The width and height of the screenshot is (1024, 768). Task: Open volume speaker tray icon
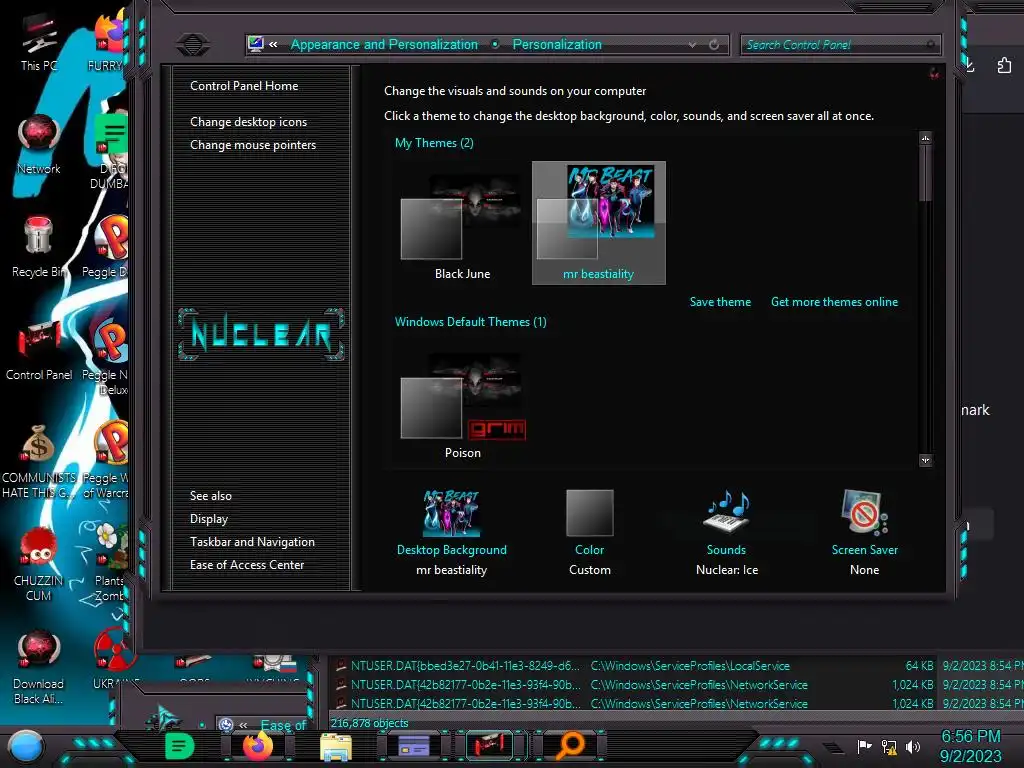point(912,746)
